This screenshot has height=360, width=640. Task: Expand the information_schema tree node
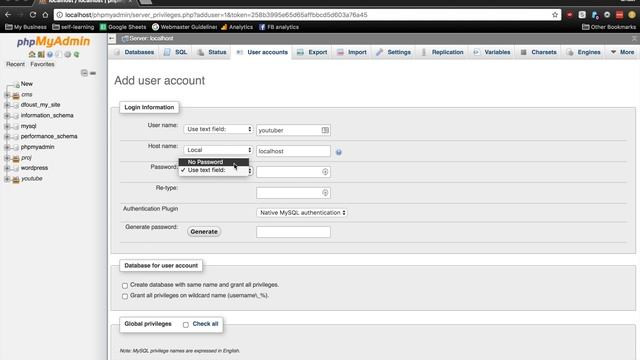tap(7, 116)
